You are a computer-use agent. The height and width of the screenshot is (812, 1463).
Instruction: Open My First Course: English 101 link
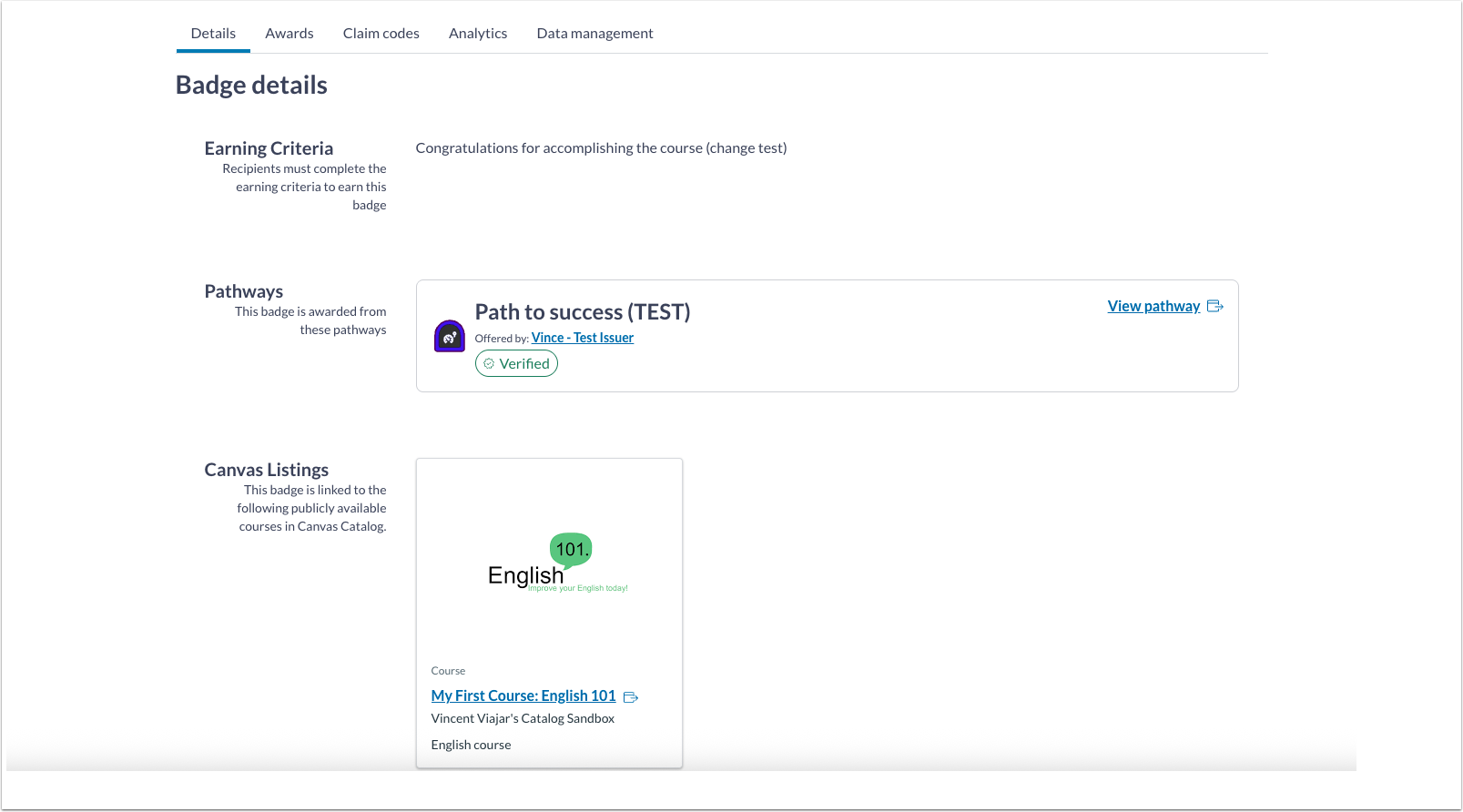click(x=523, y=695)
